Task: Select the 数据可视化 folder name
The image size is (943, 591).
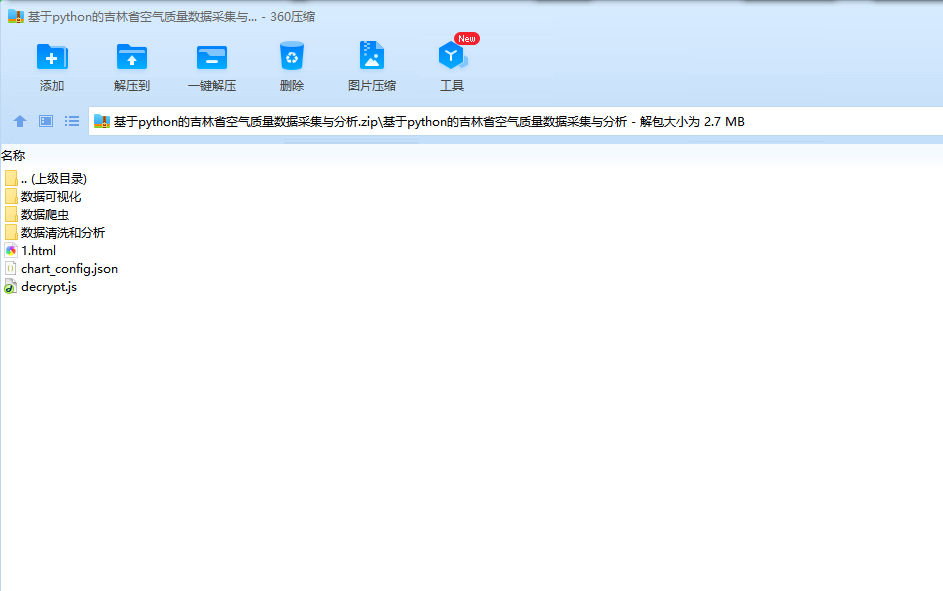Action: pyautogui.click(x=51, y=197)
